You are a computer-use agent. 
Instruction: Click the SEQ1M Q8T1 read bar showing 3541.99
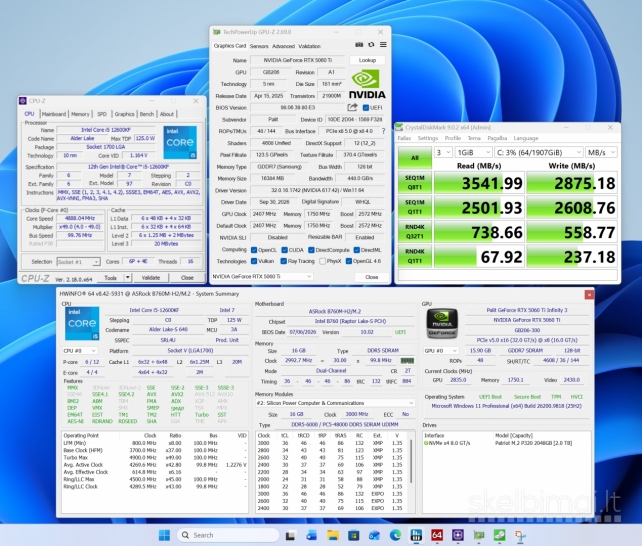(x=479, y=183)
